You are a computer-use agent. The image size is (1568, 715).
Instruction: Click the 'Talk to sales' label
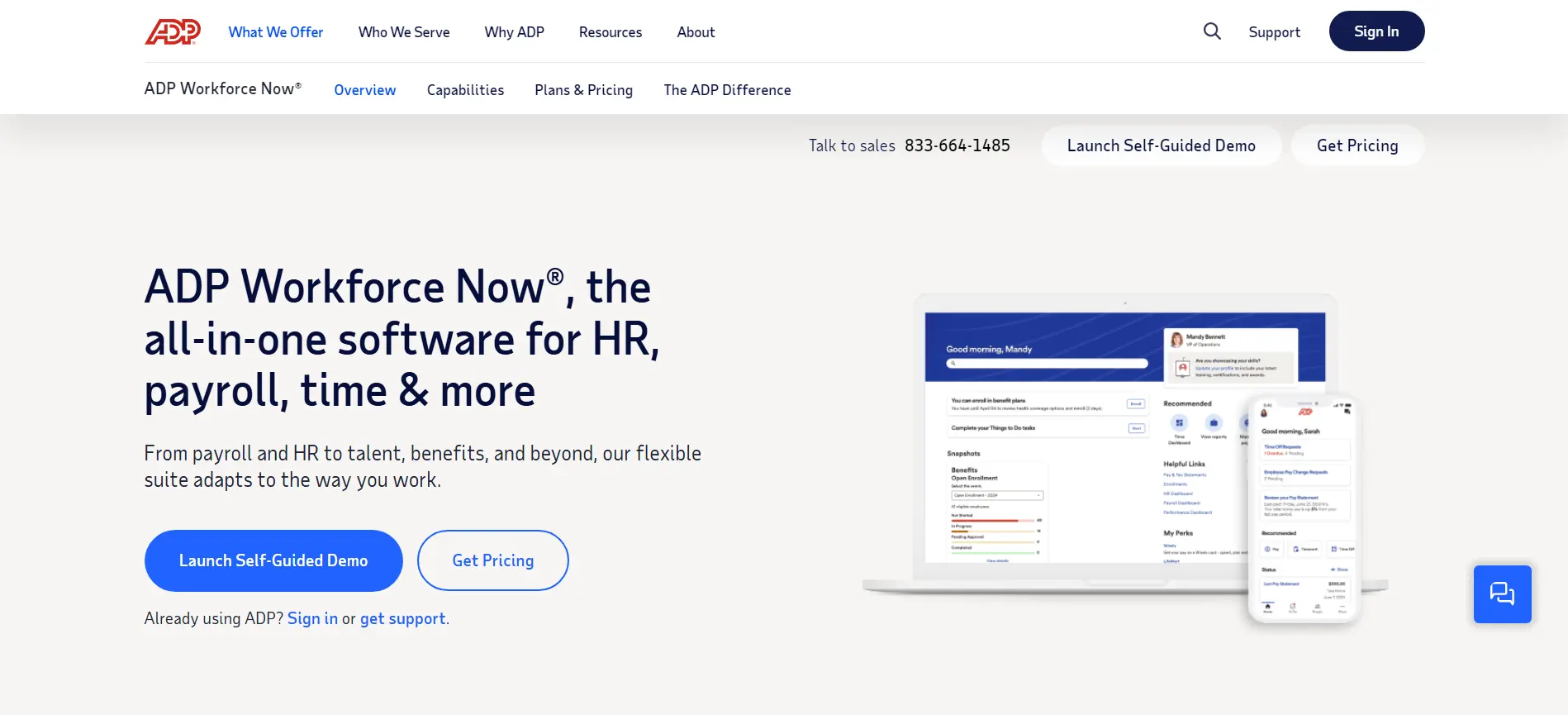point(852,145)
